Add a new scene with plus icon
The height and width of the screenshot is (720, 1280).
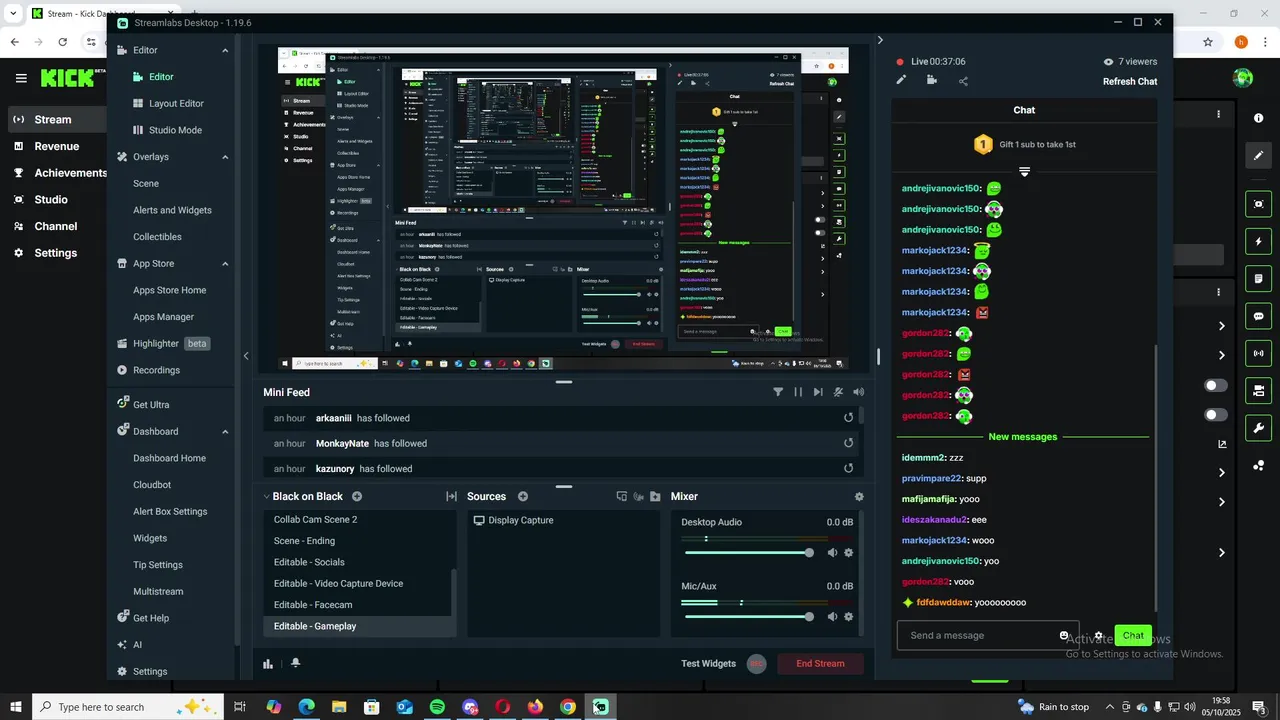[x=357, y=496]
